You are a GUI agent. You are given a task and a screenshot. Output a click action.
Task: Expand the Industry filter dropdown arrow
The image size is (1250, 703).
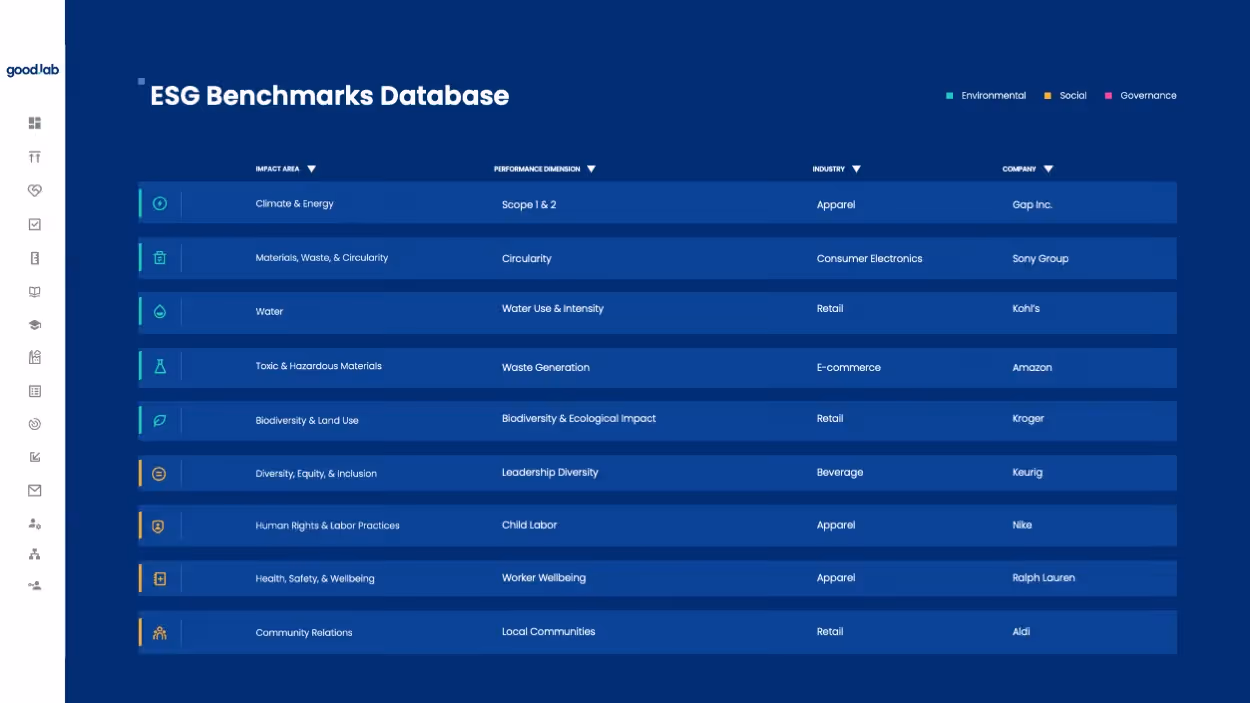click(x=856, y=169)
